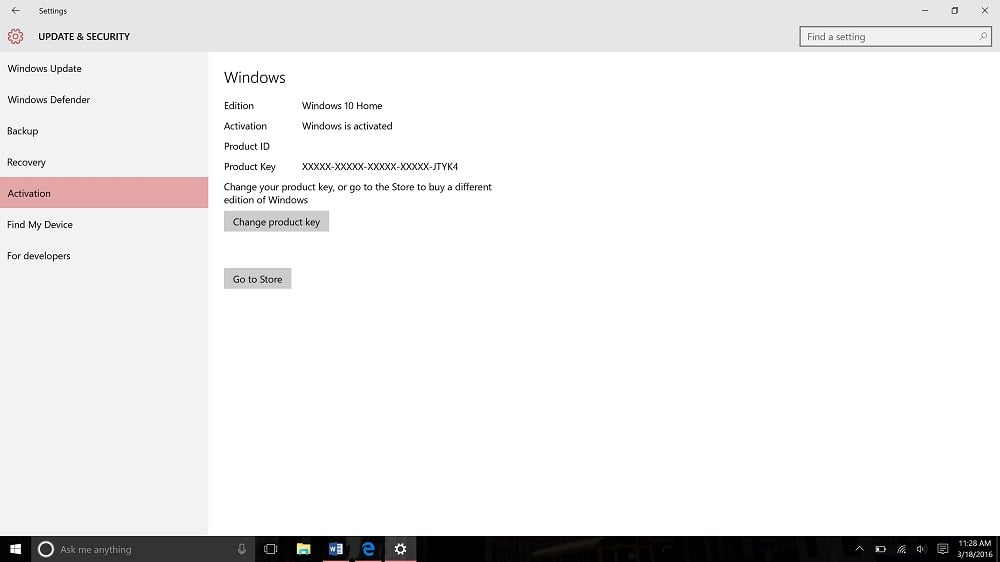This screenshot has width=1000, height=562.
Task: Open the Action Center notifications icon
Action: click(x=943, y=549)
